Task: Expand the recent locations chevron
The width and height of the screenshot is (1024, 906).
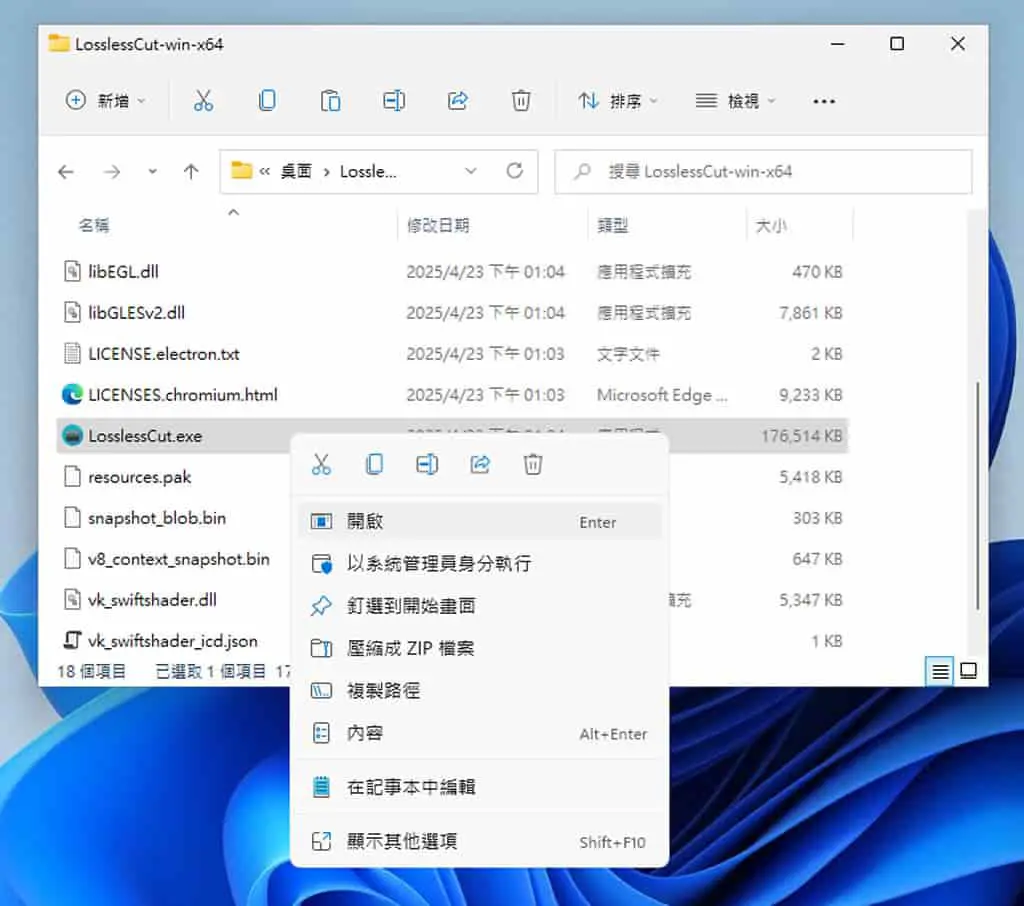Action: 152,172
